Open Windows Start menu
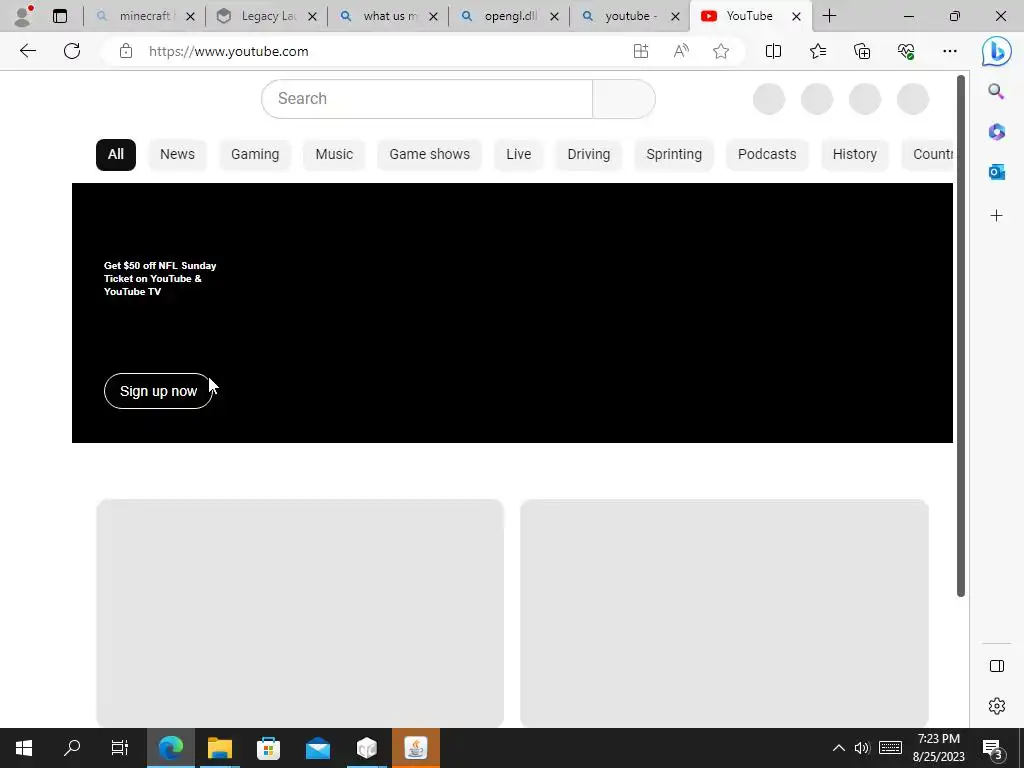Viewport: 1024px width, 768px height. tap(24, 748)
